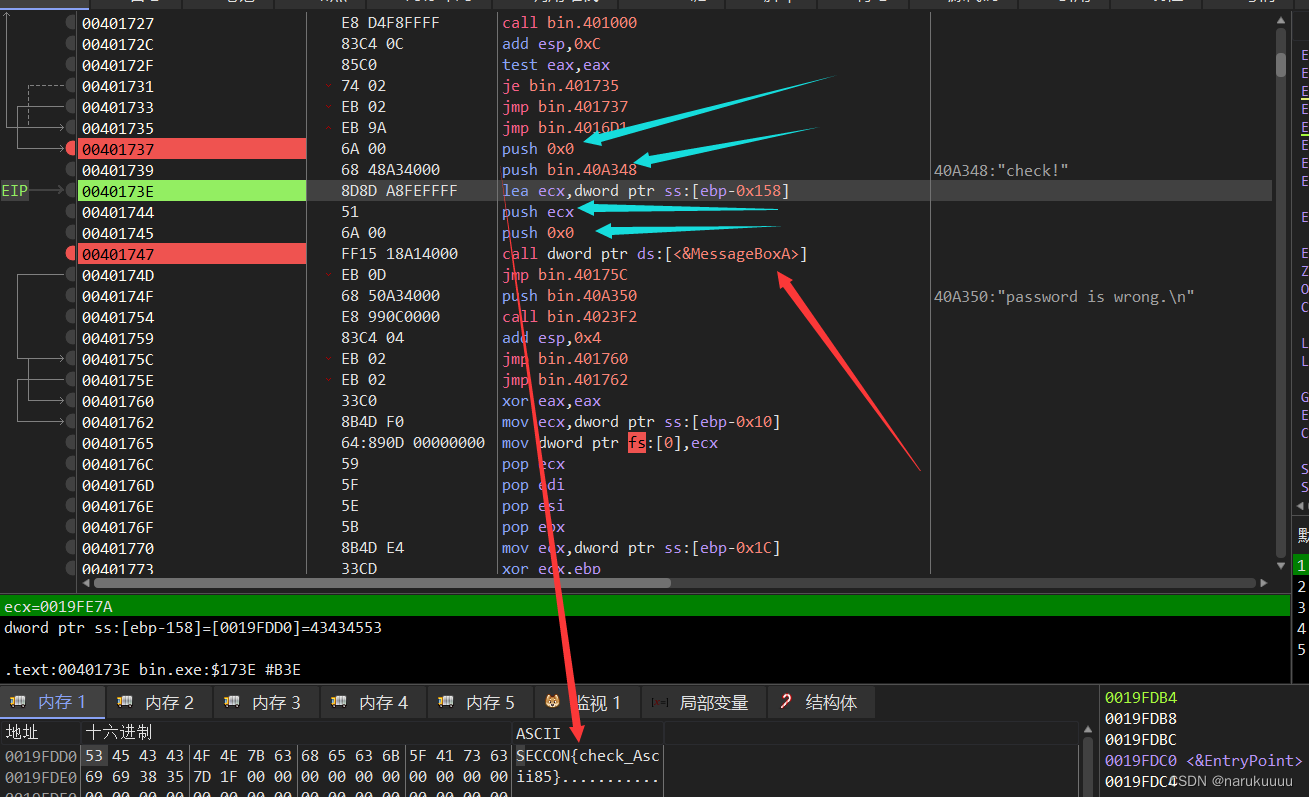Show the 局部变量 locals tab
Screen dimensions: 1309x797
[x=703, y=703]
